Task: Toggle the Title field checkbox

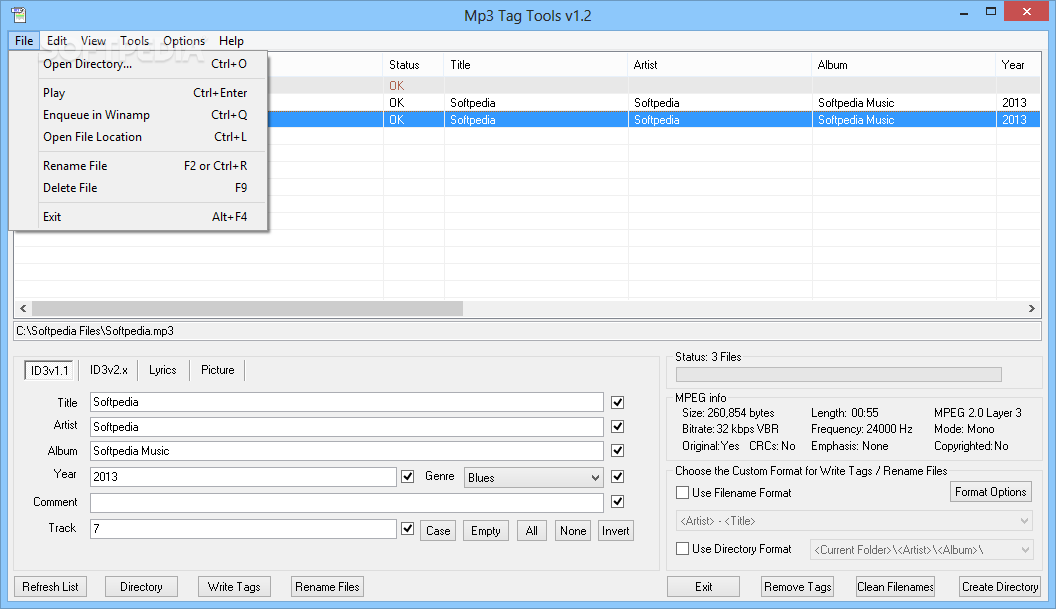Action: [x=618, y=402]
